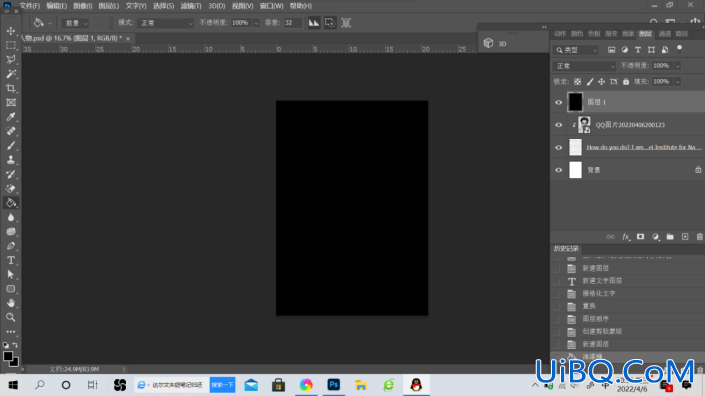Toggle layer filtering switch

(x=679, y=49)
